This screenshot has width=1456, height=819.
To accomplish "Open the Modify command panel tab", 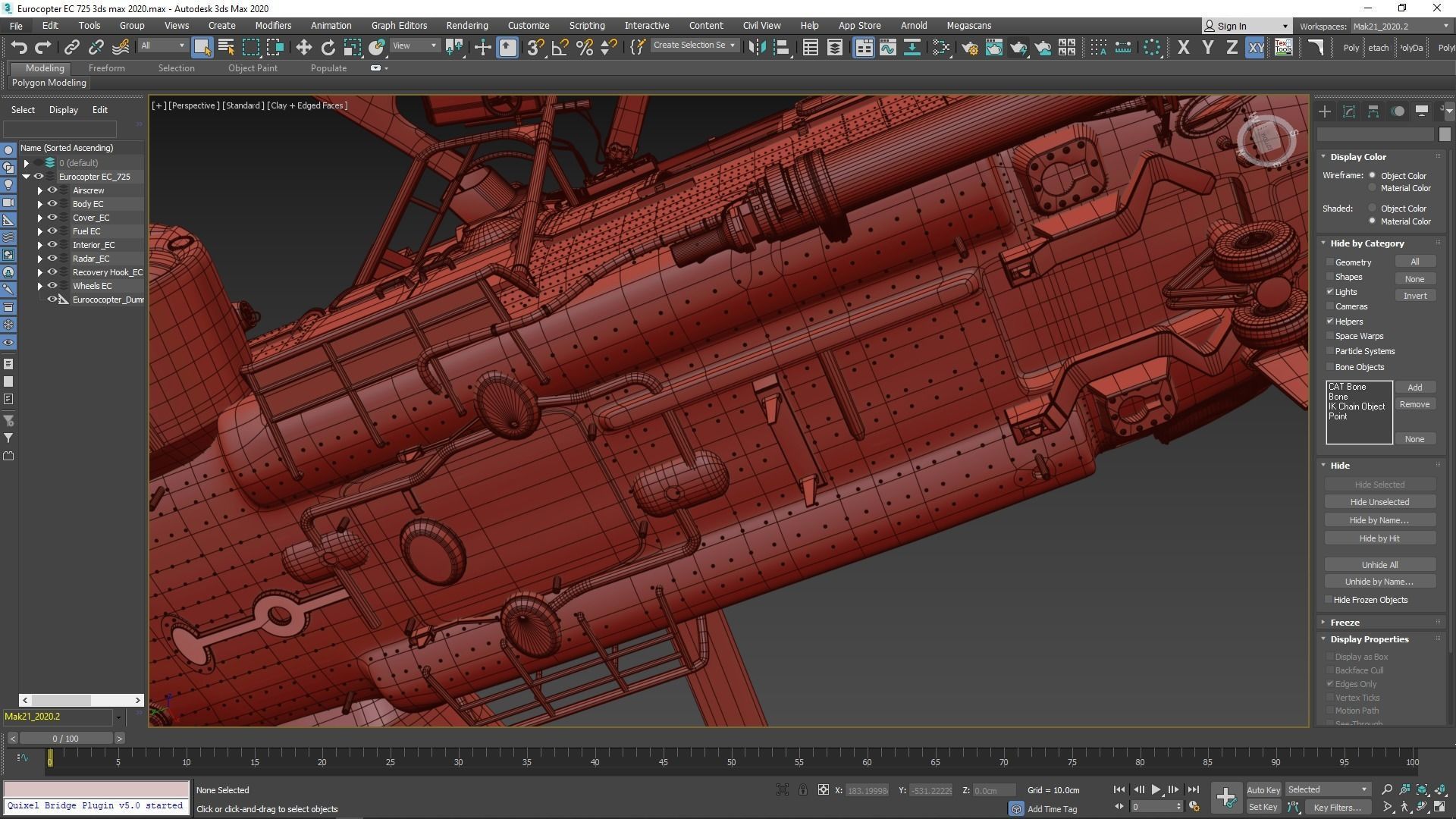I will (1349, 111).
